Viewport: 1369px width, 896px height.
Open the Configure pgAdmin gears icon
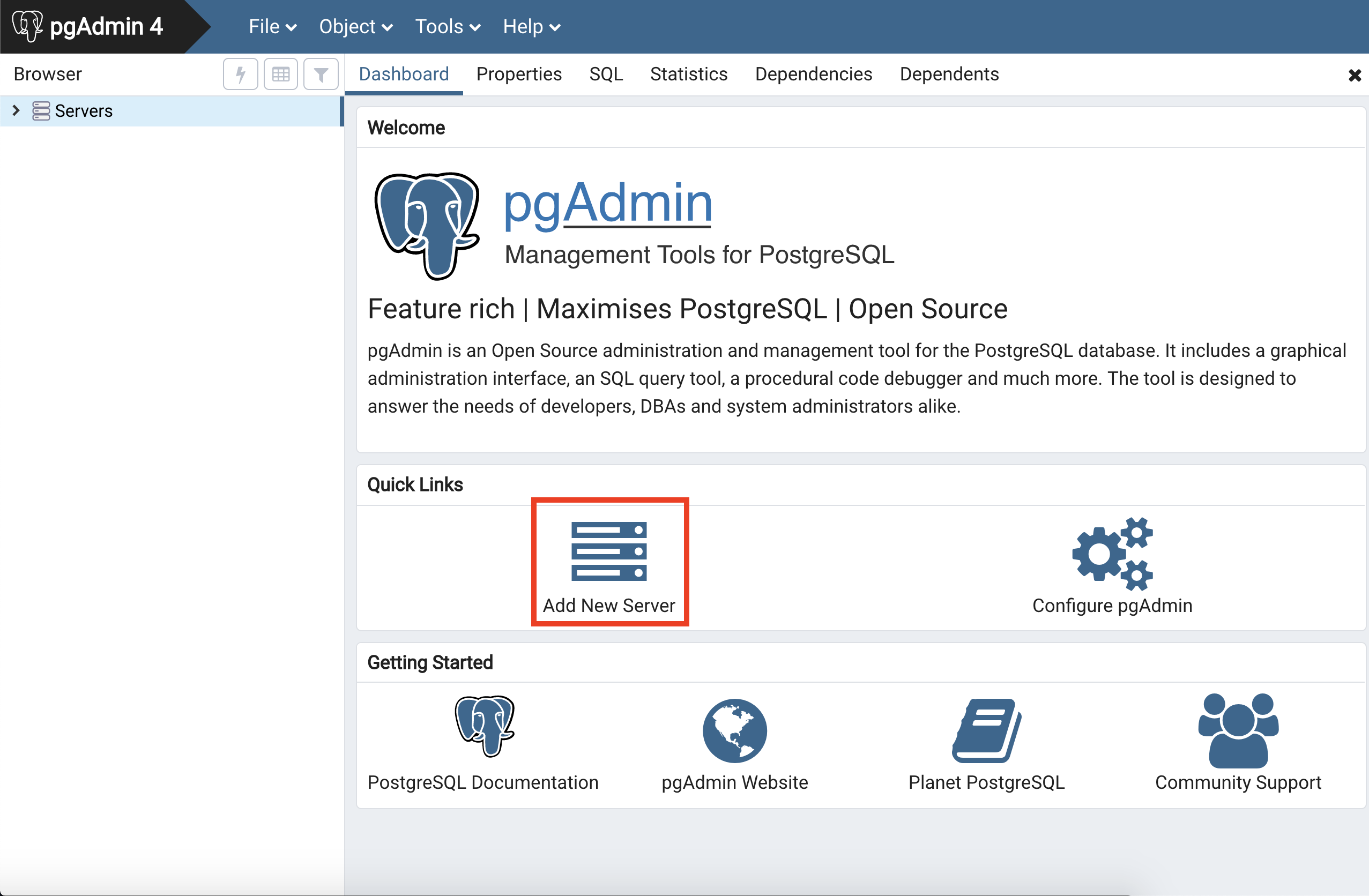tap(1112, 553)
